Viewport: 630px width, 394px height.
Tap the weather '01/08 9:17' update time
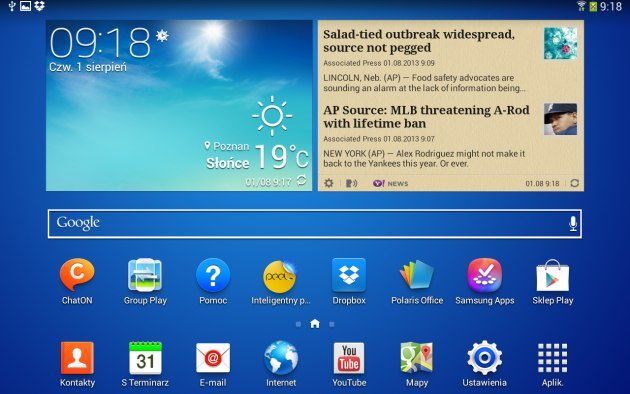click(x=268, y=182)
